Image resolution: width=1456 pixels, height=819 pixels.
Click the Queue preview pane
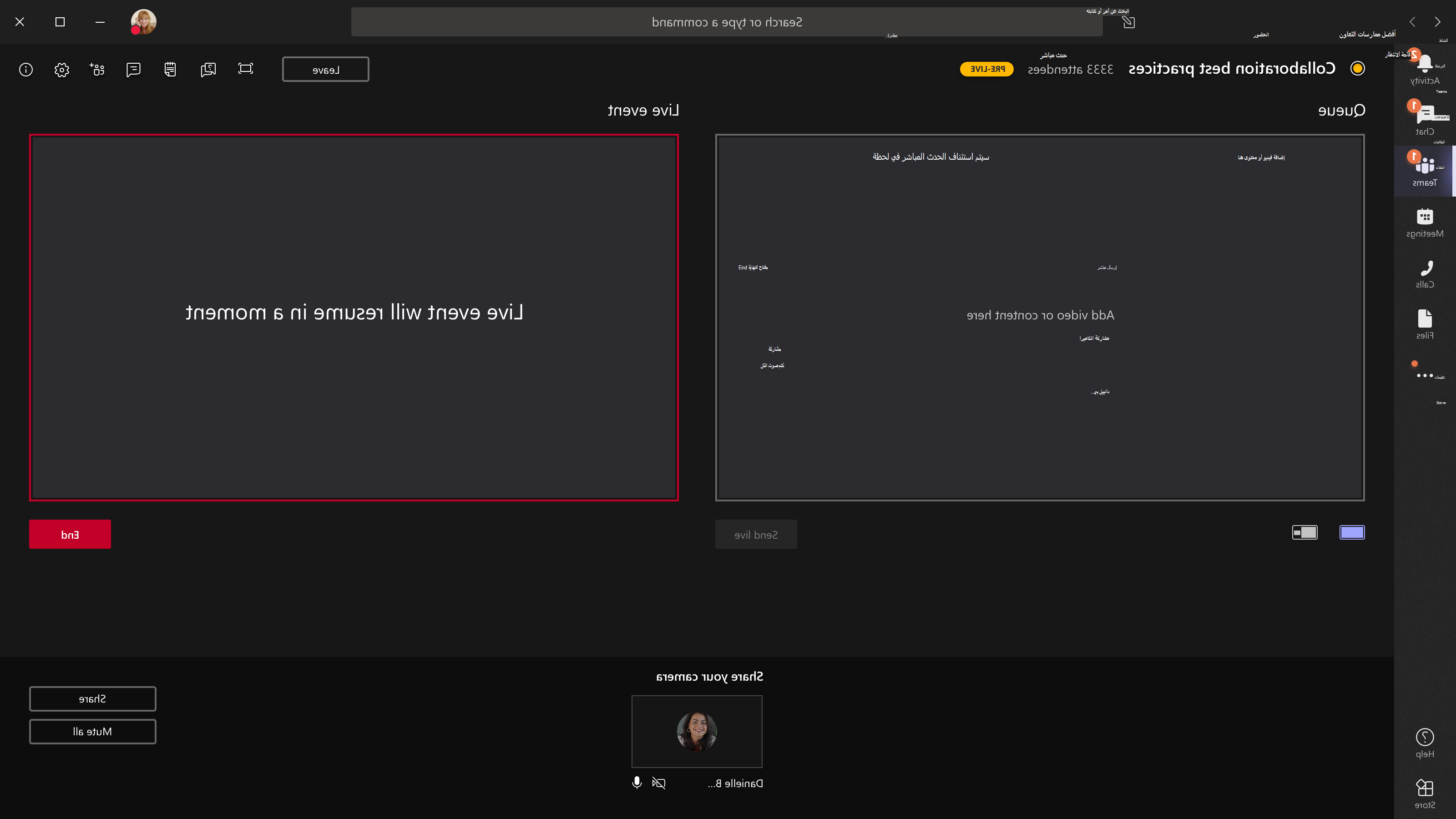click(1039, 318)
